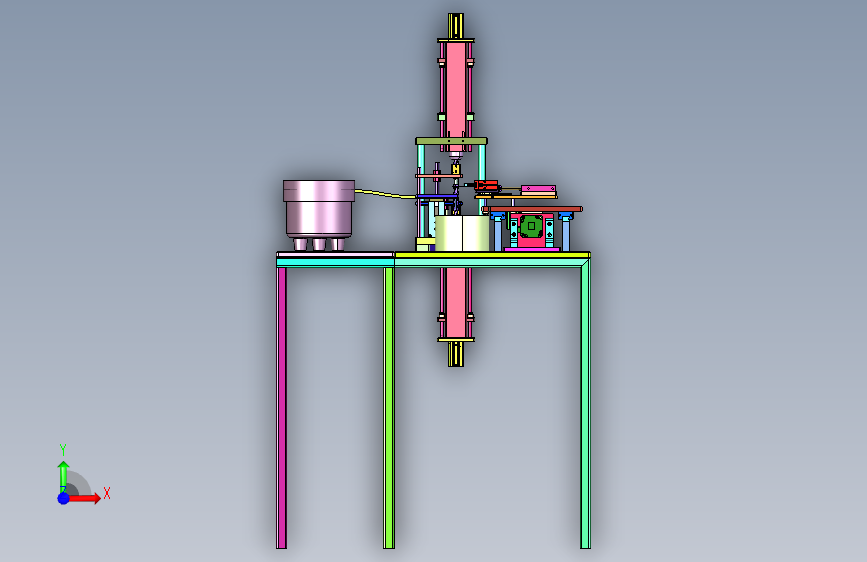The height and width of the screenshot is (562, 867).
Task: Select the lower pink cylinder below the table
Action: click(x=456, y=303)
